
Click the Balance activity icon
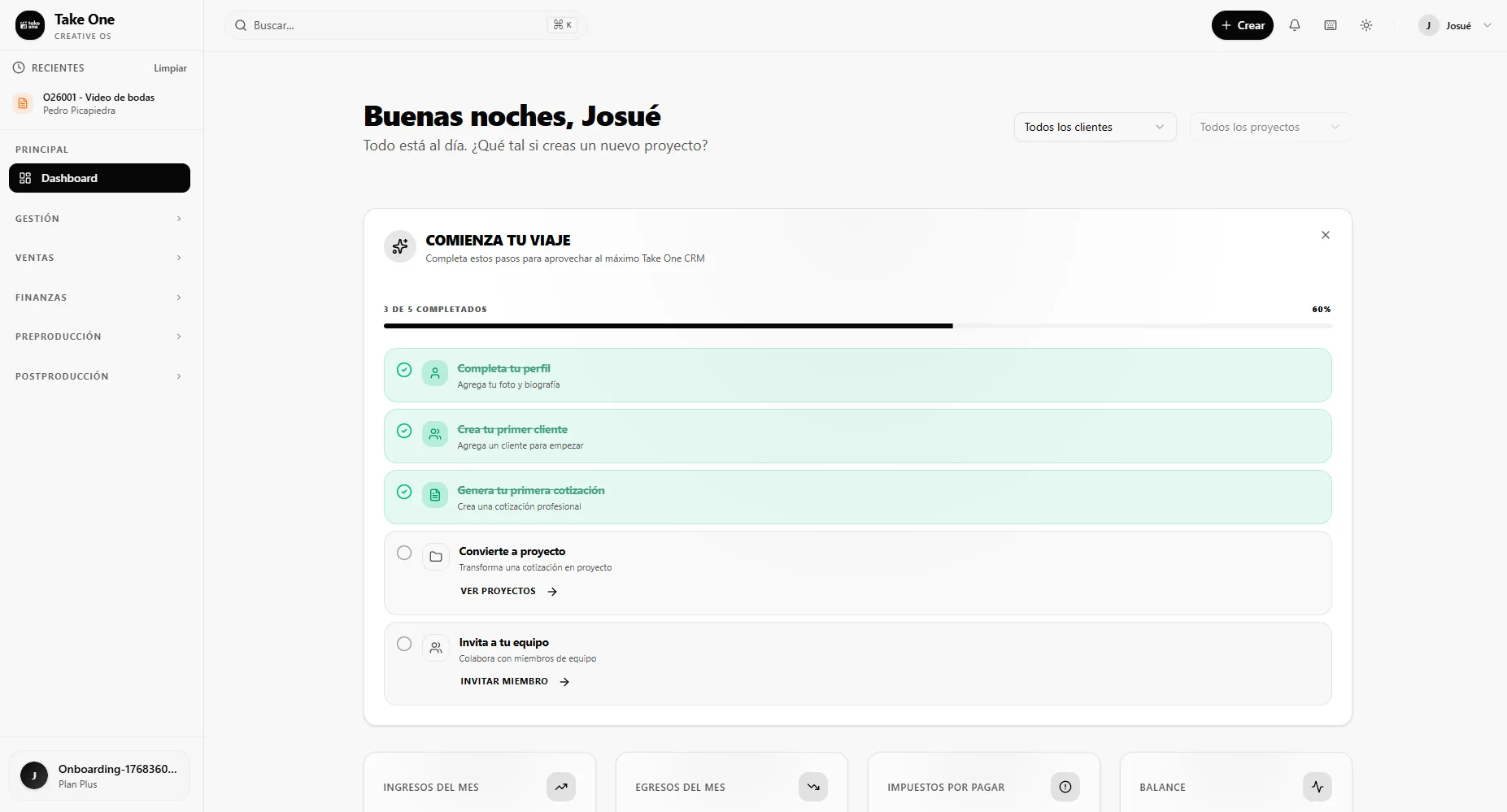1318,787
